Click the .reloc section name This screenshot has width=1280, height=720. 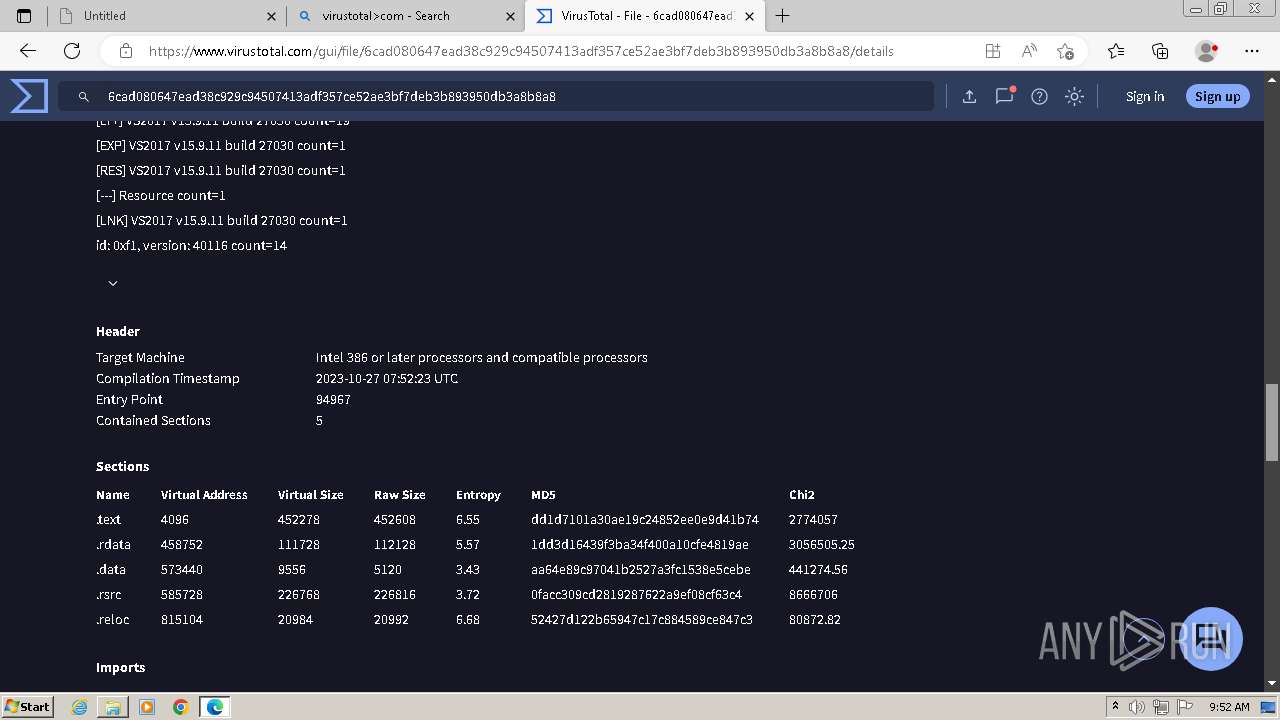(113, 620)
